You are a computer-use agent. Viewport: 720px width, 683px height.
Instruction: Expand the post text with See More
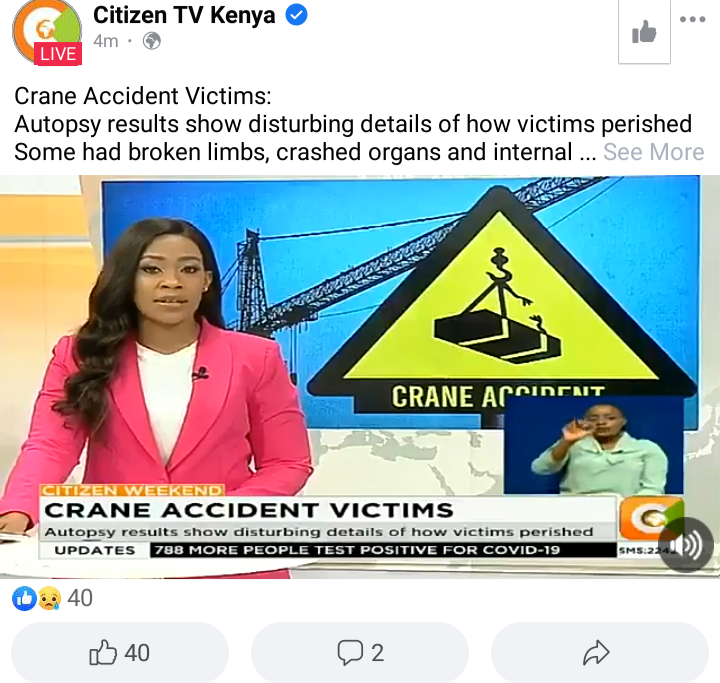tap(653, 152)
